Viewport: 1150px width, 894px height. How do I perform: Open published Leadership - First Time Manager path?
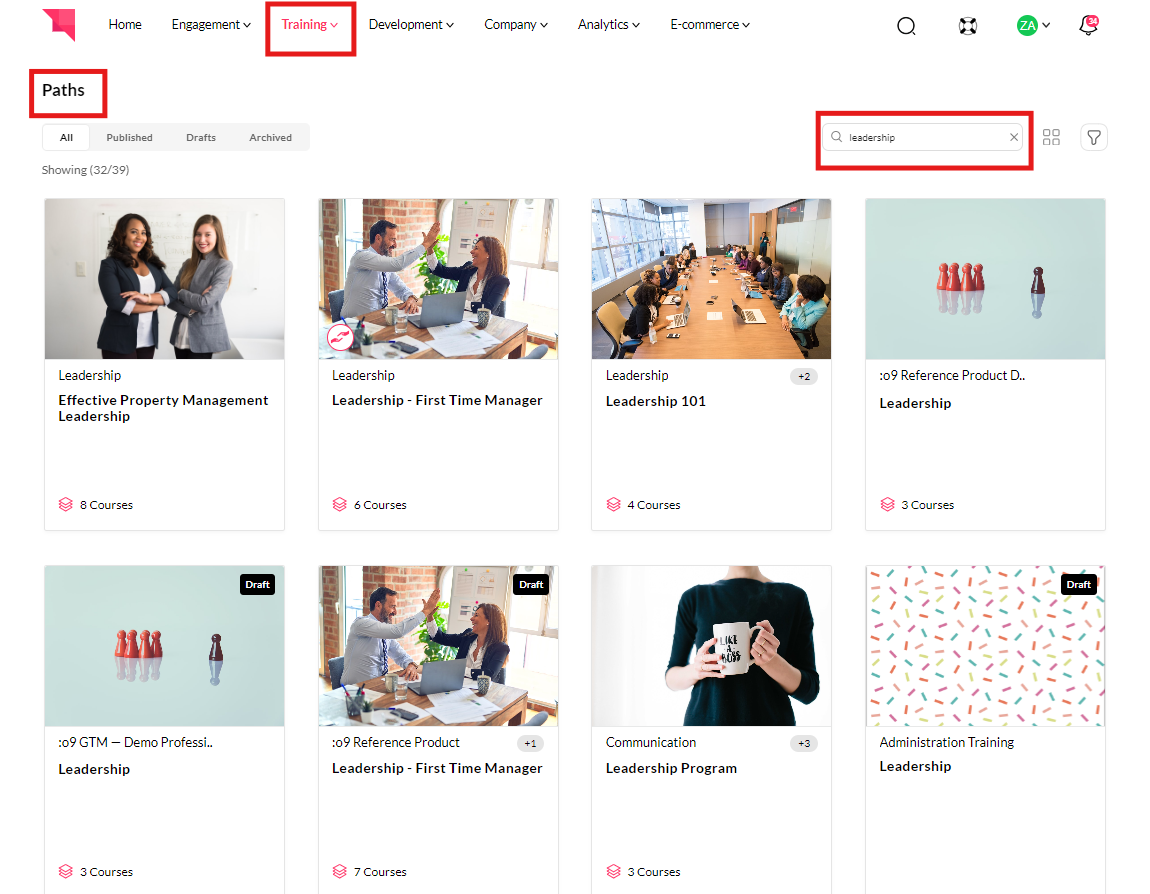pyautogui.click(x=437, y=400)
